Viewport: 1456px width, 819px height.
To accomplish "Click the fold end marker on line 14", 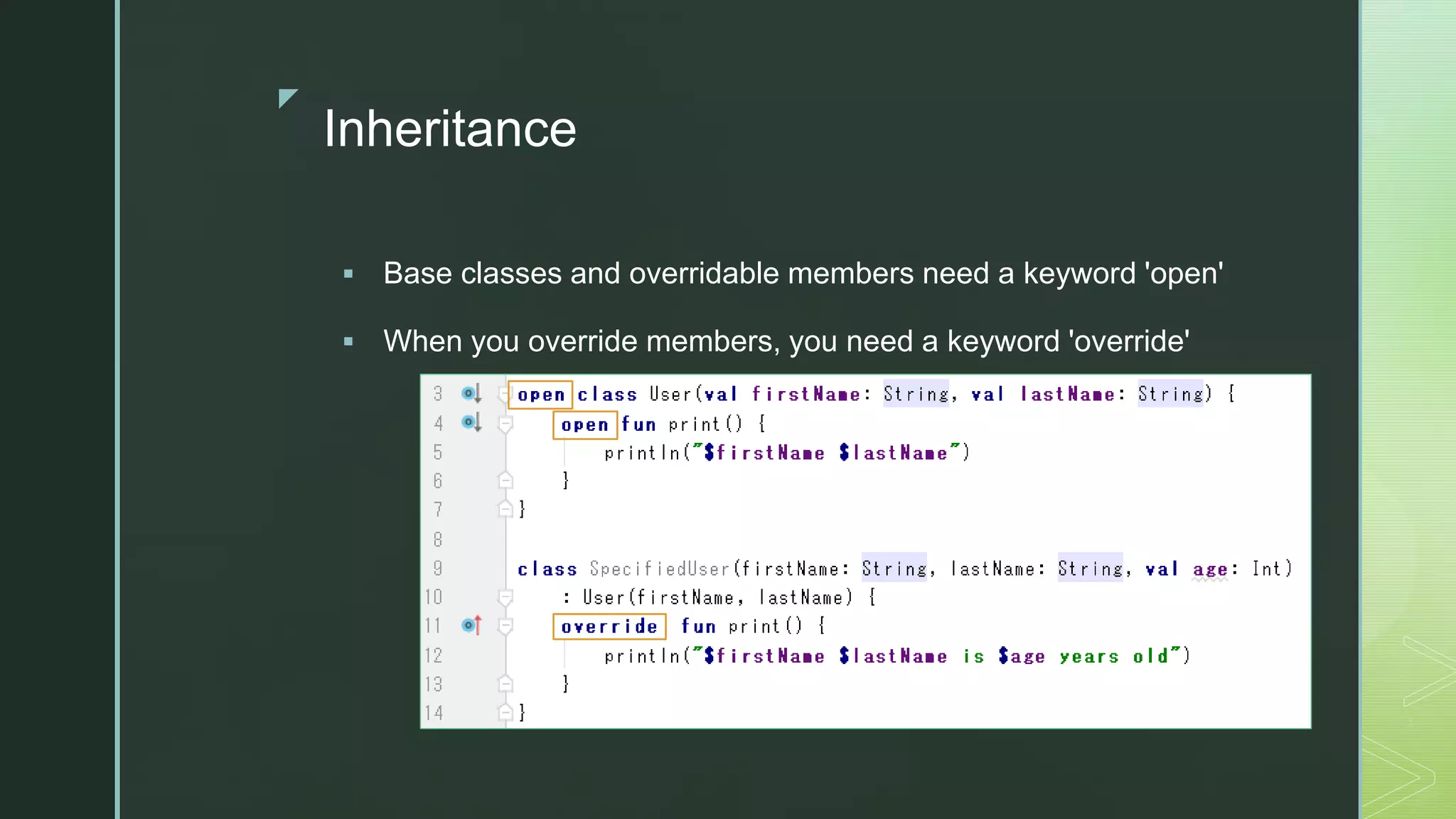I will (x=505, y=712).
